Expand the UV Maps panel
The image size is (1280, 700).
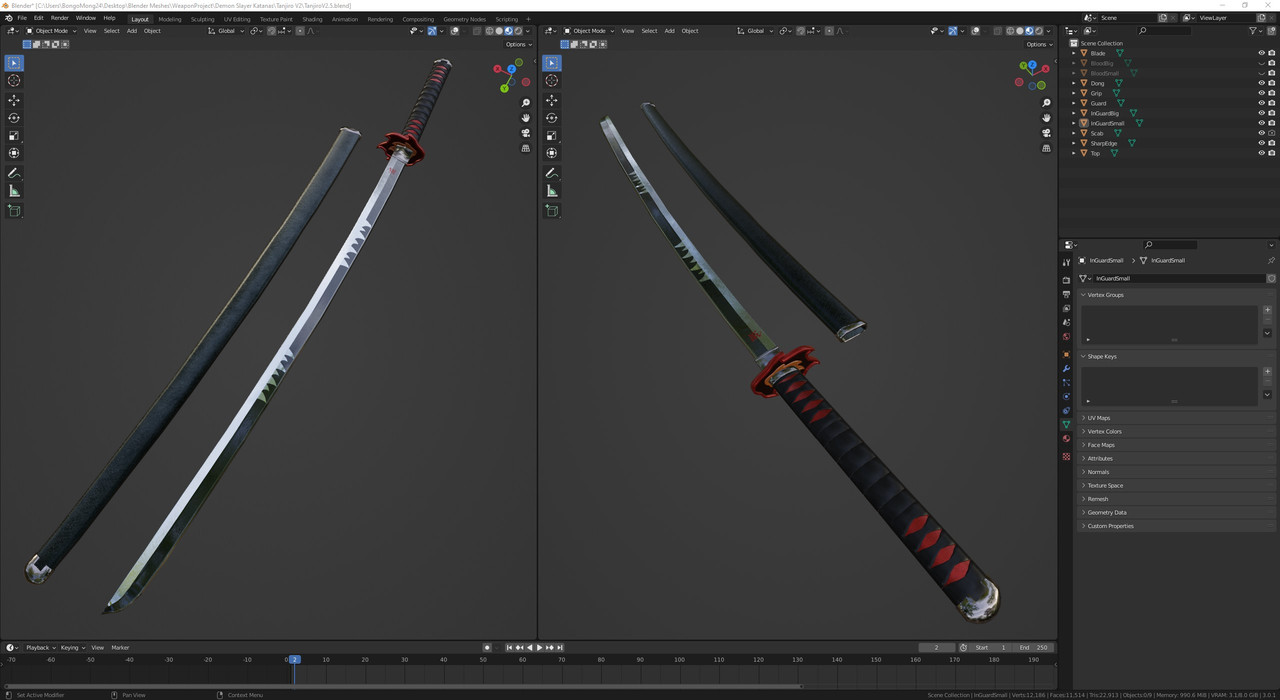pyautogui.click(x=1177, y=418)
